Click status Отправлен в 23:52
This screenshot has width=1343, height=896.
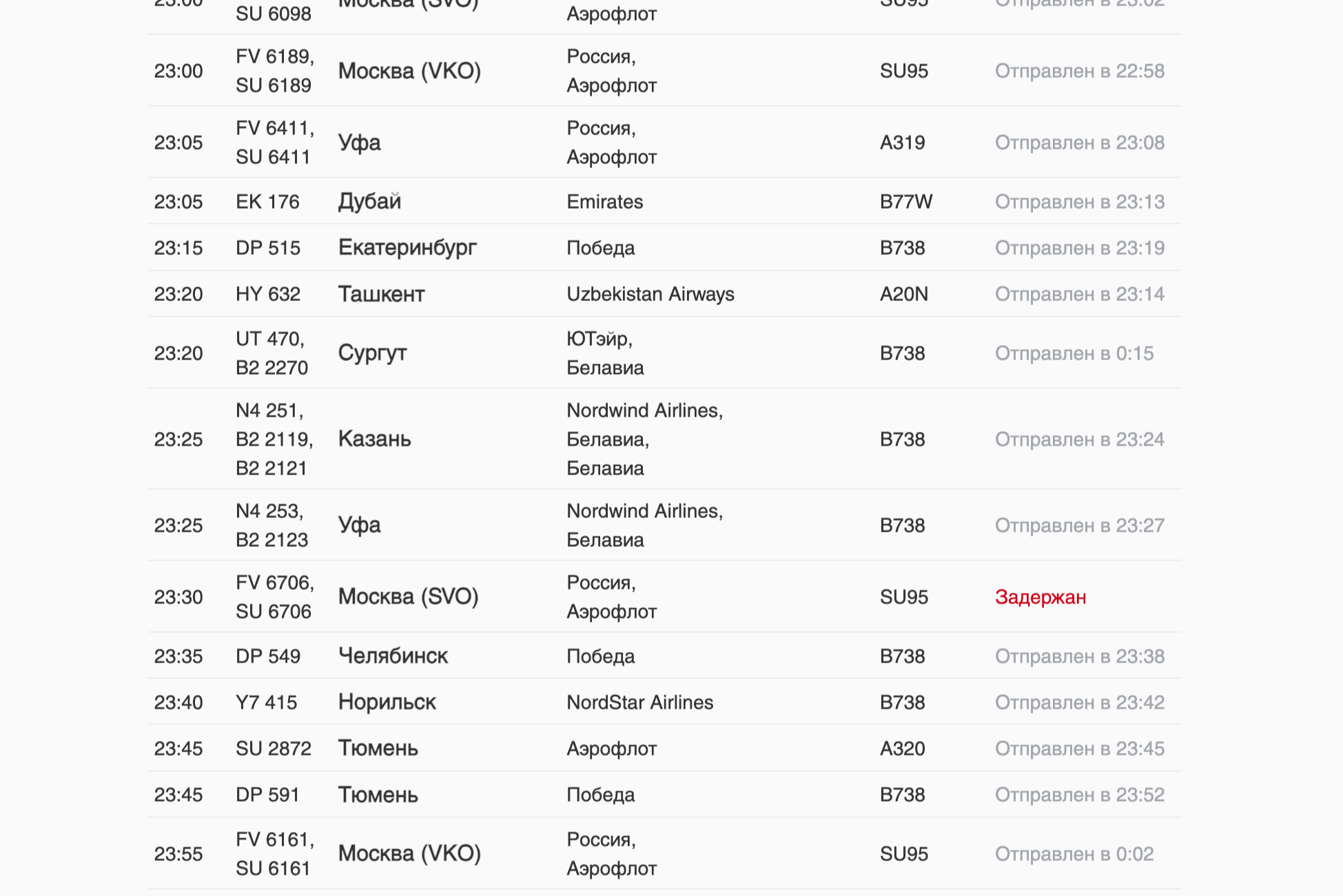1079,795
